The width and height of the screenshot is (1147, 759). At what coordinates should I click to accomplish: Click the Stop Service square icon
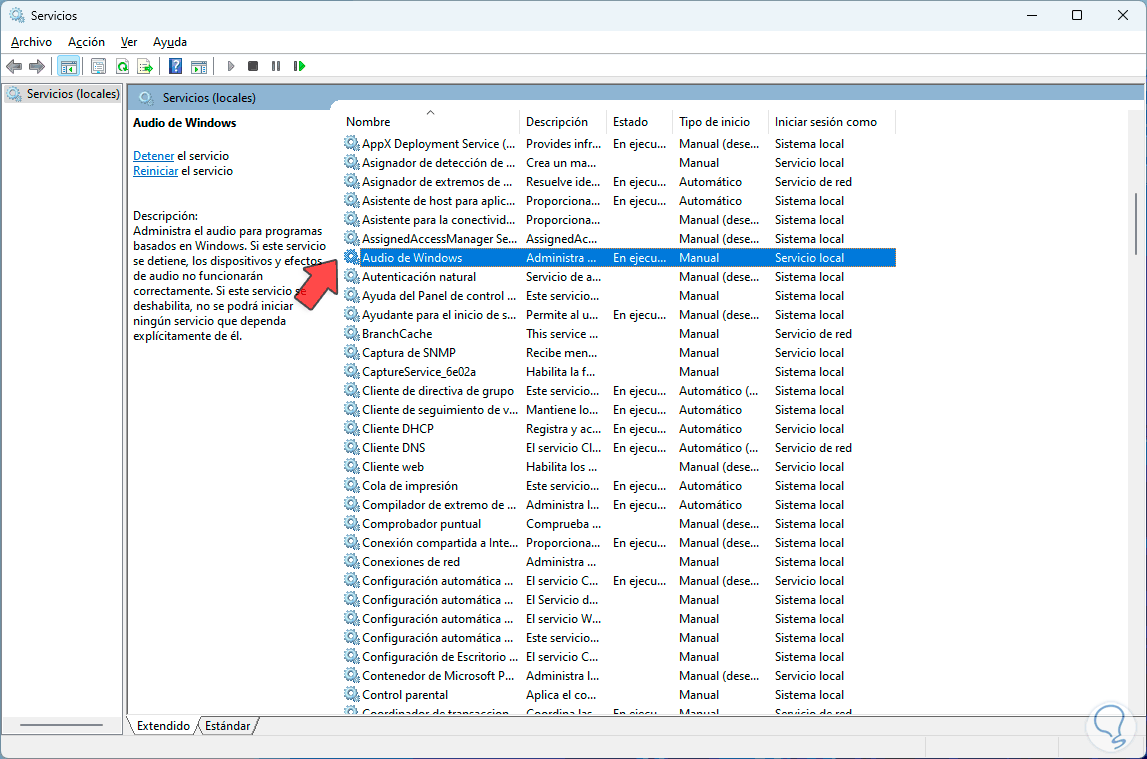[253, 67]
